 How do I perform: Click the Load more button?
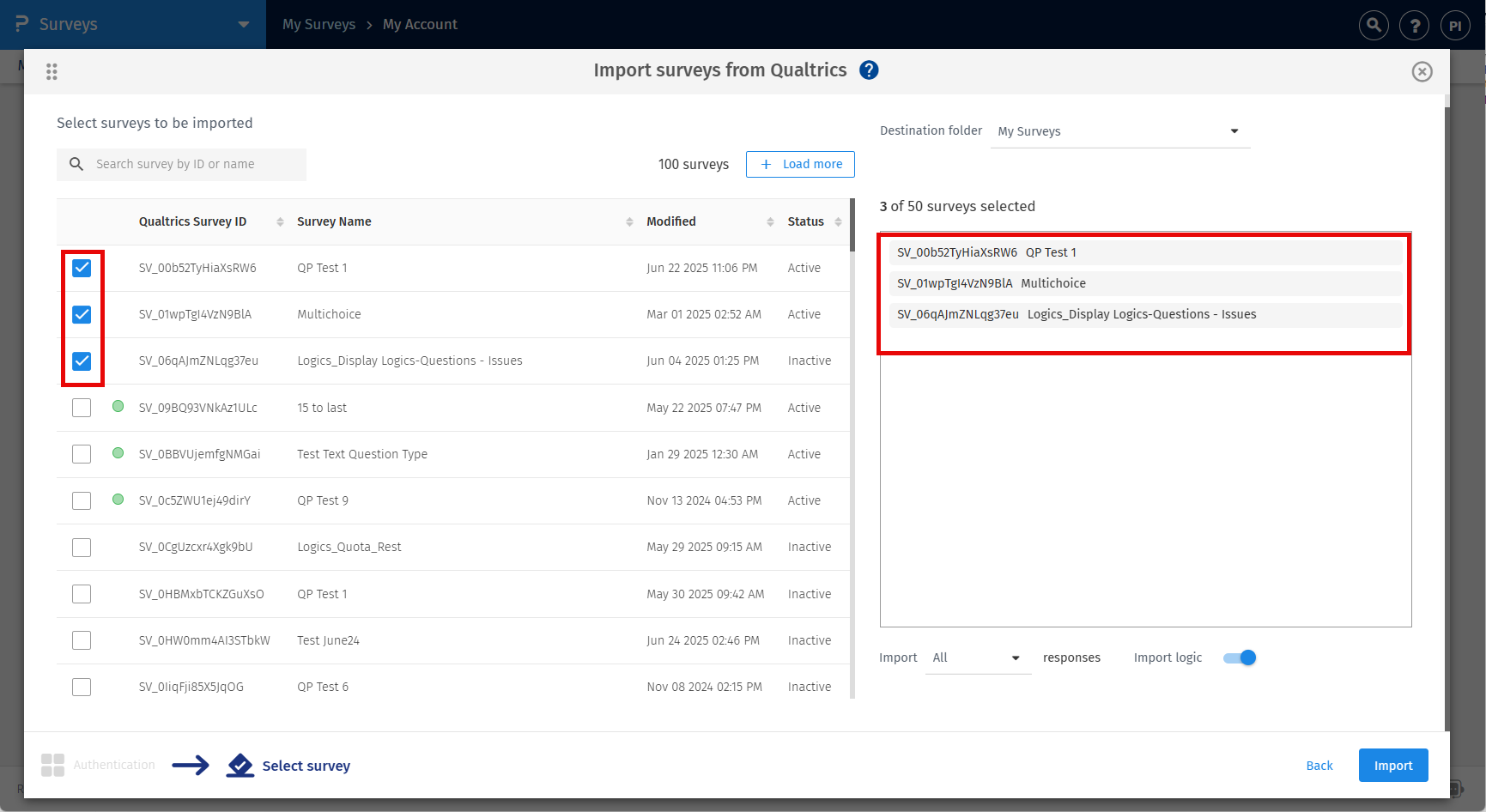point(800,164)
